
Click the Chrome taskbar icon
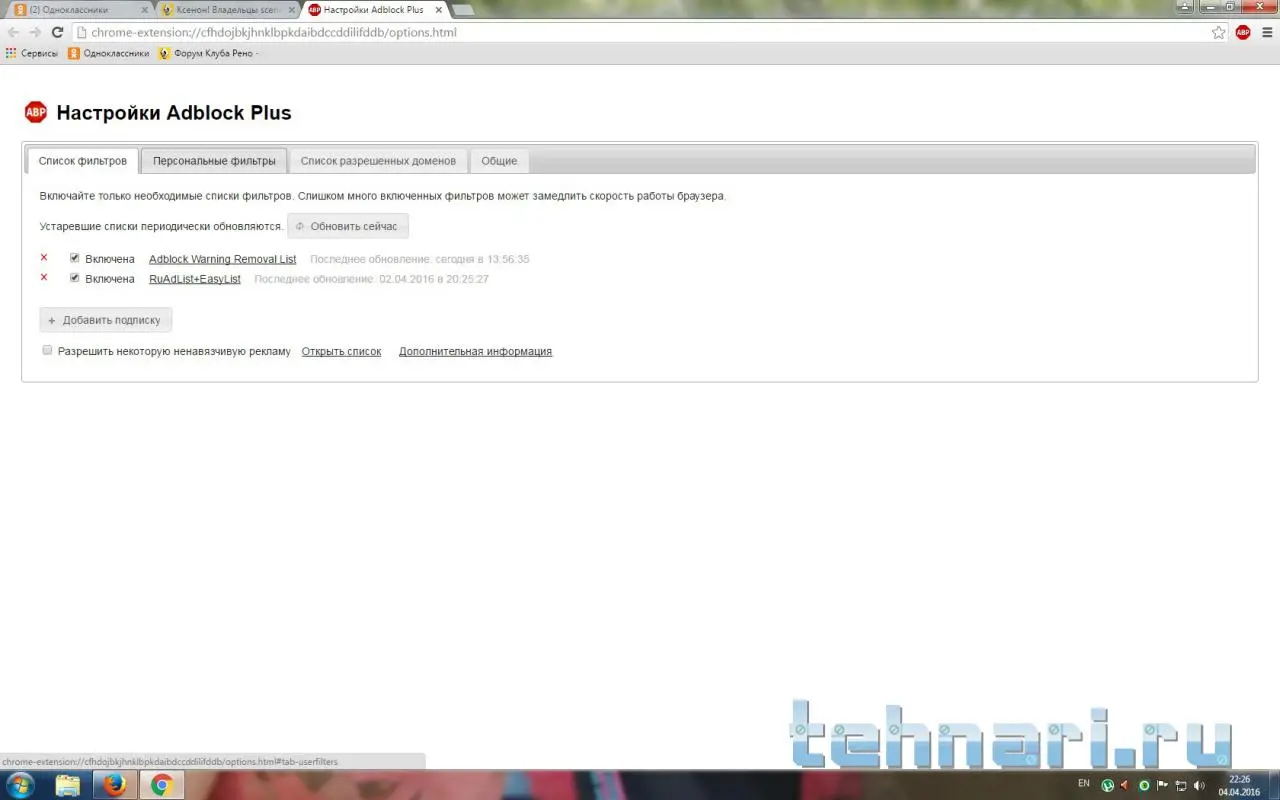[161, 785]
